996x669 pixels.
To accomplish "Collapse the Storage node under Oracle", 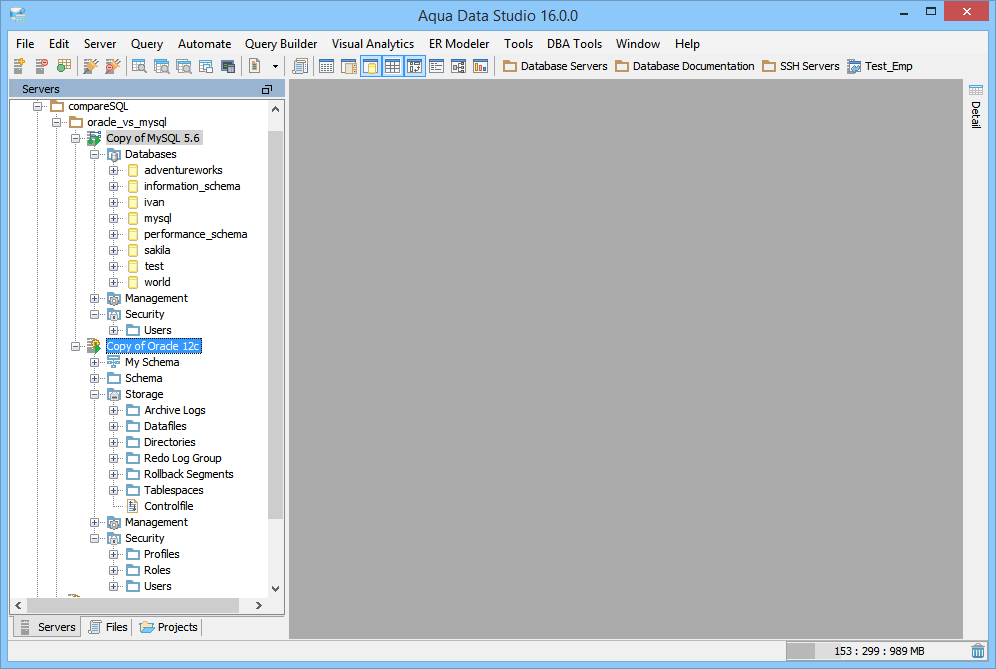I will pos(94,394).
